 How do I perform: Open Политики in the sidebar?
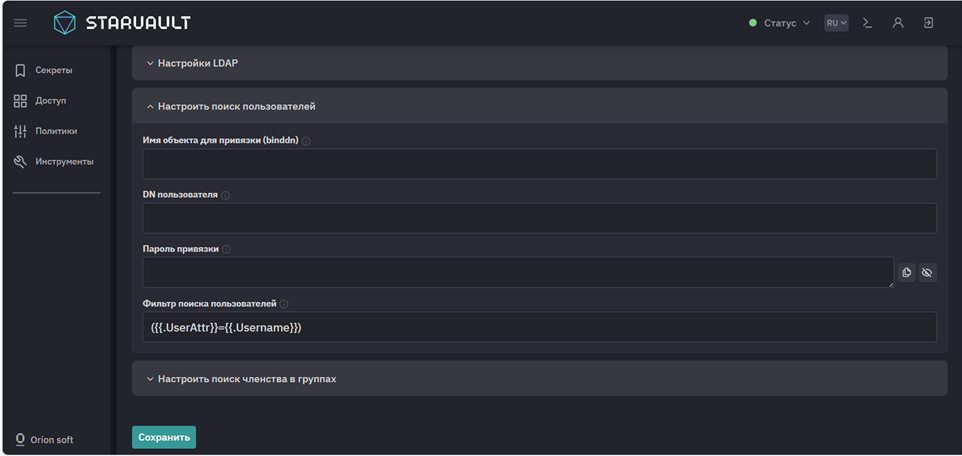(x=56, y=131)
